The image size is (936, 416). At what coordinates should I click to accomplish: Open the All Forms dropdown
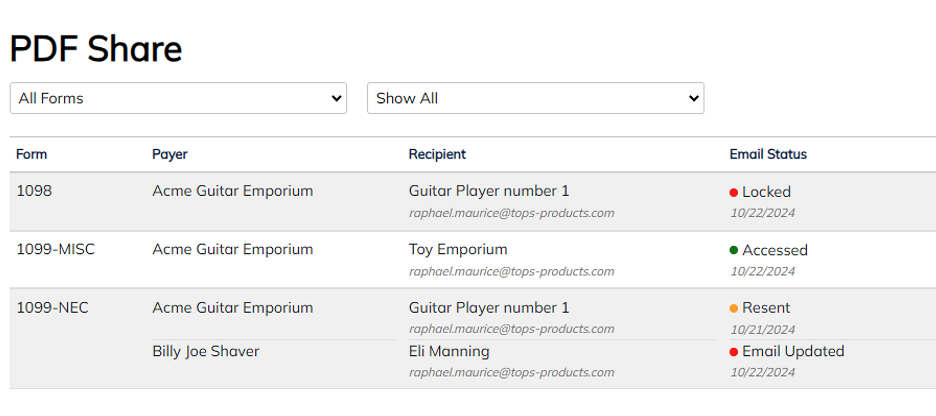pos(178,98)
